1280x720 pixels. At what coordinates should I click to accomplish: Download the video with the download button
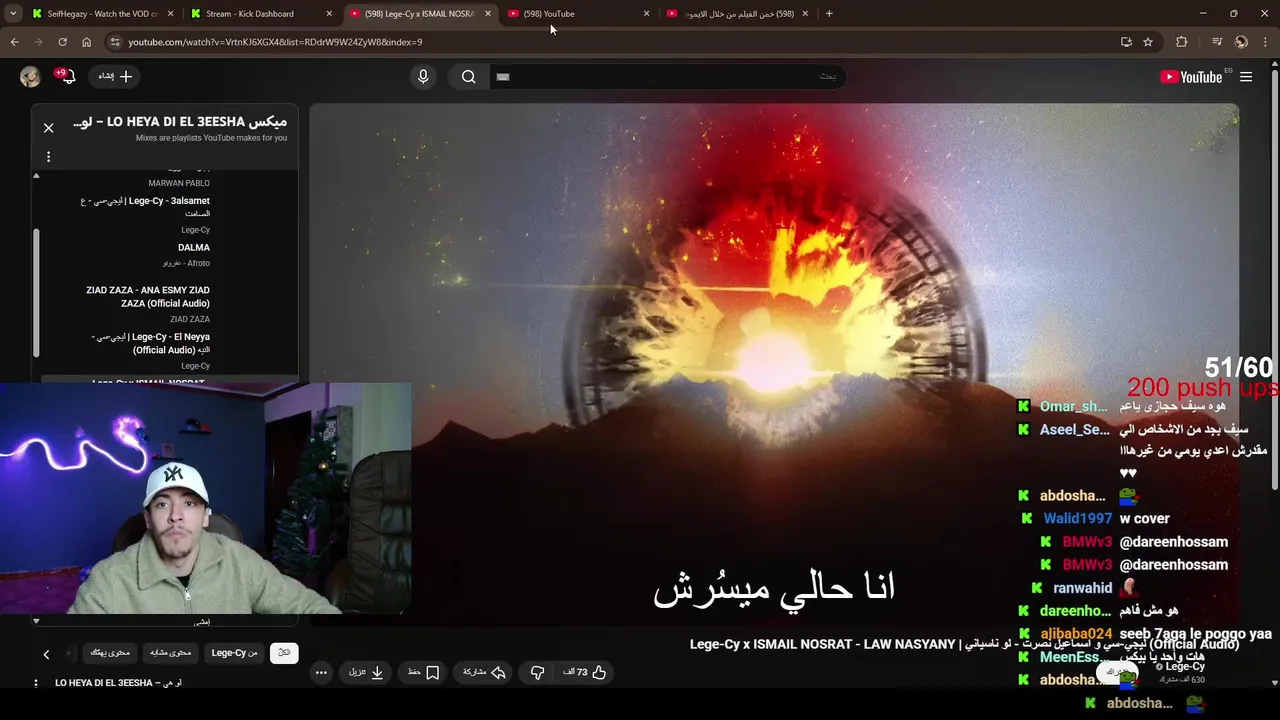coord(366,672)
